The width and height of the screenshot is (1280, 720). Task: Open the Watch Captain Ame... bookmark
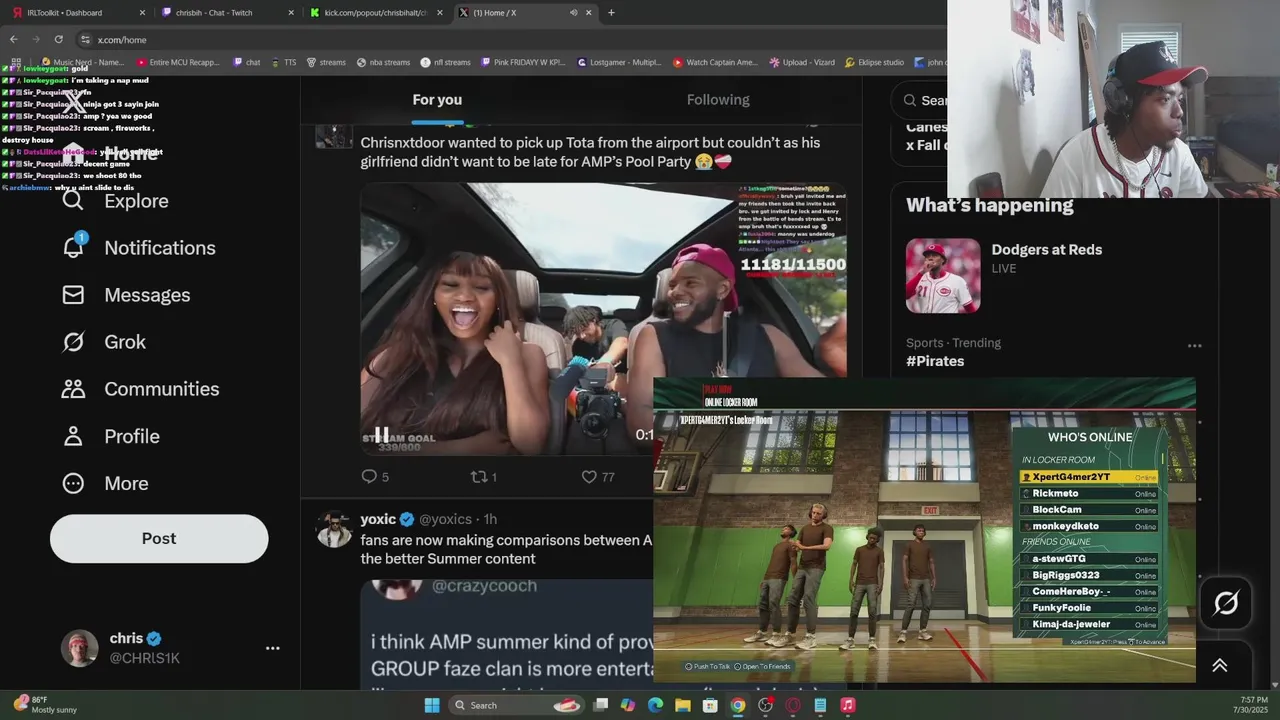(x=715, y=62)
